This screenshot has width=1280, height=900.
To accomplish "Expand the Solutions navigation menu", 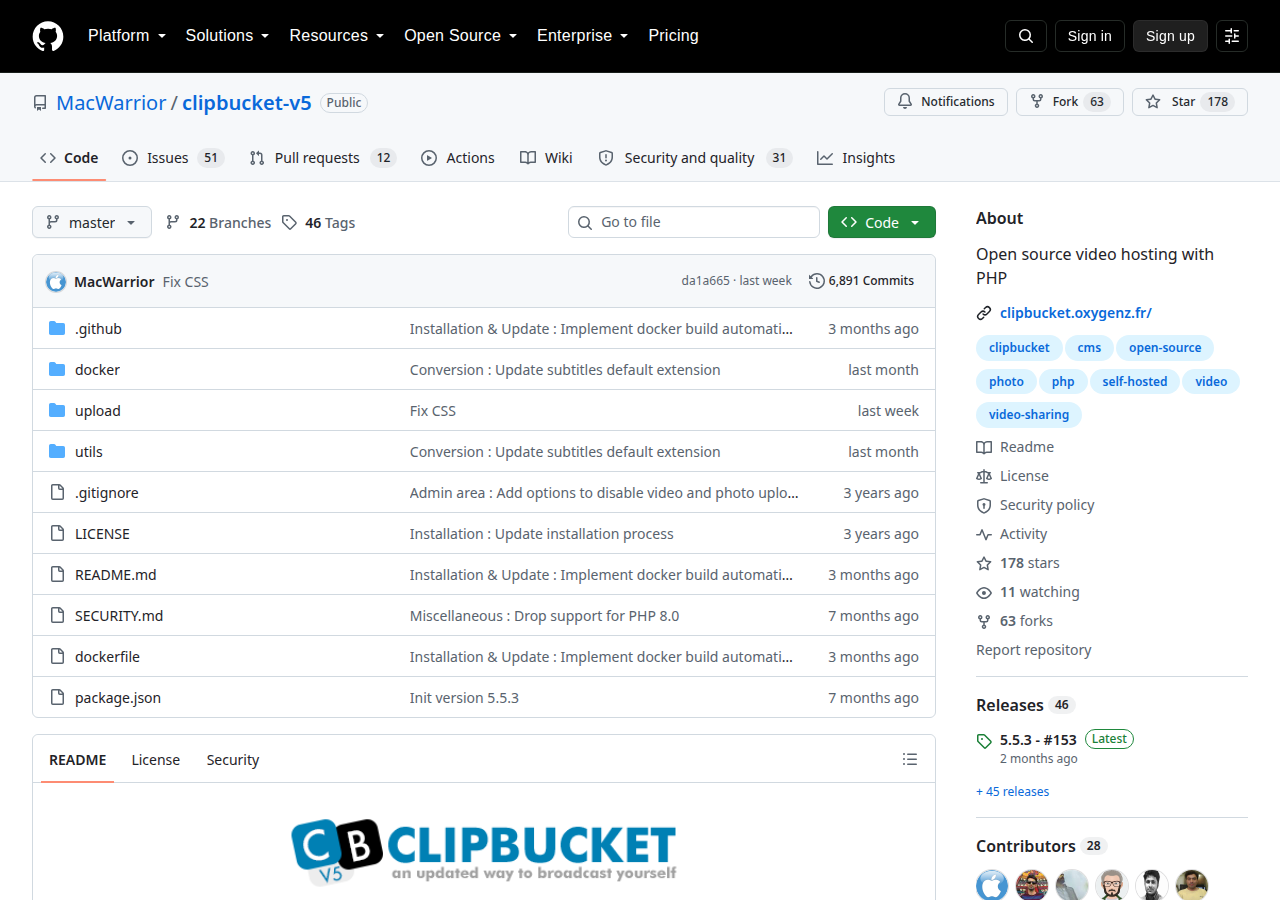I will [x=228, y=36].
